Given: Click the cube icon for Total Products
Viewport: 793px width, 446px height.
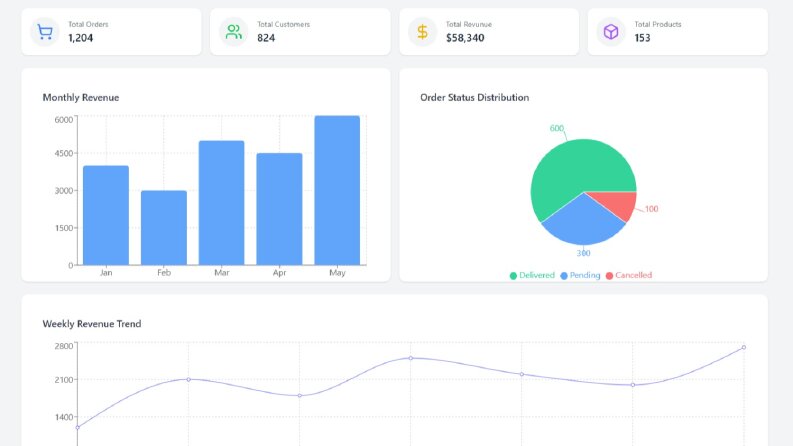Looking at the screenshot, I should 611,32.
